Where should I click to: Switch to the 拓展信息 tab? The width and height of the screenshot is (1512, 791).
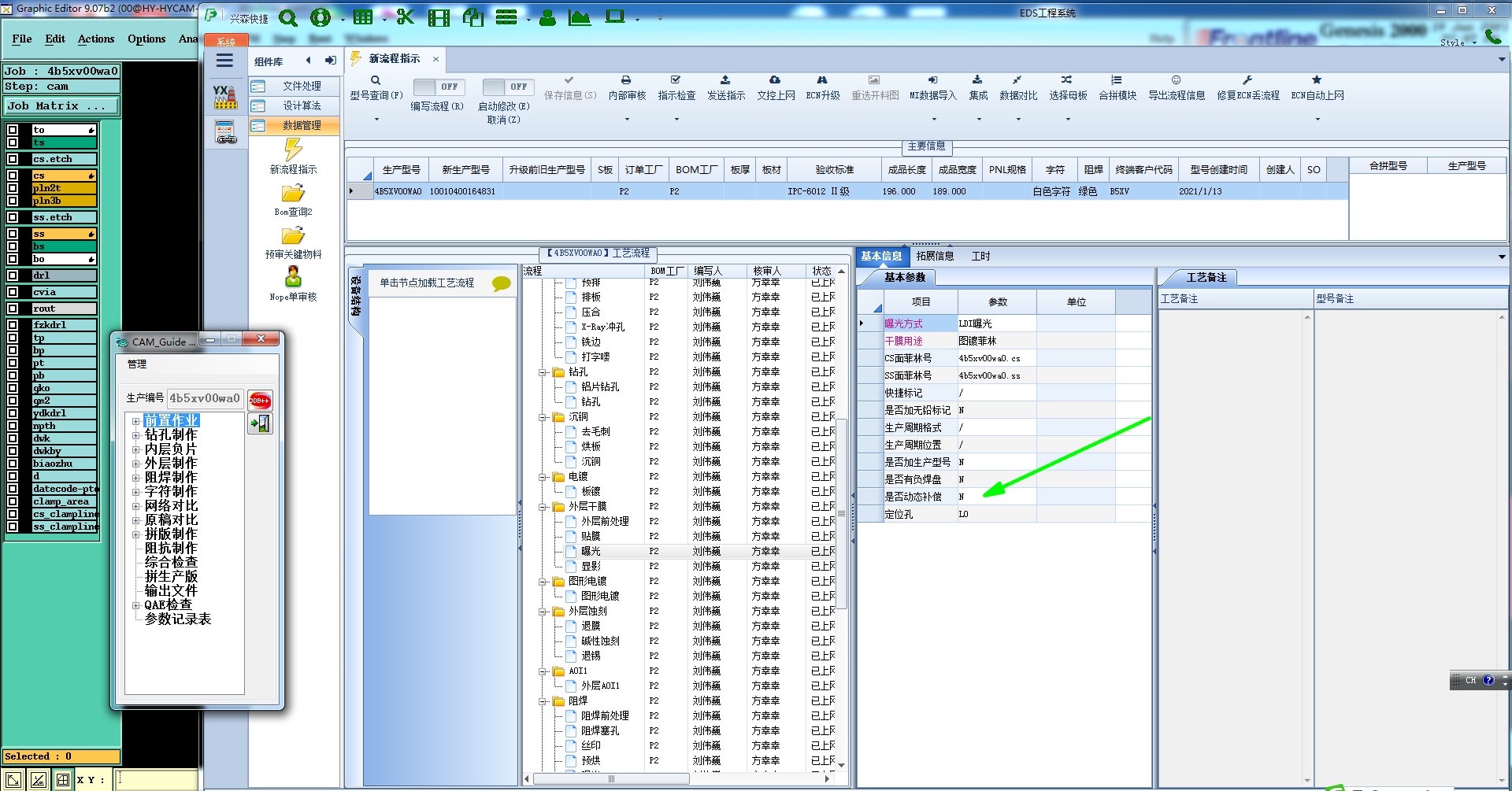coord(935,256)
